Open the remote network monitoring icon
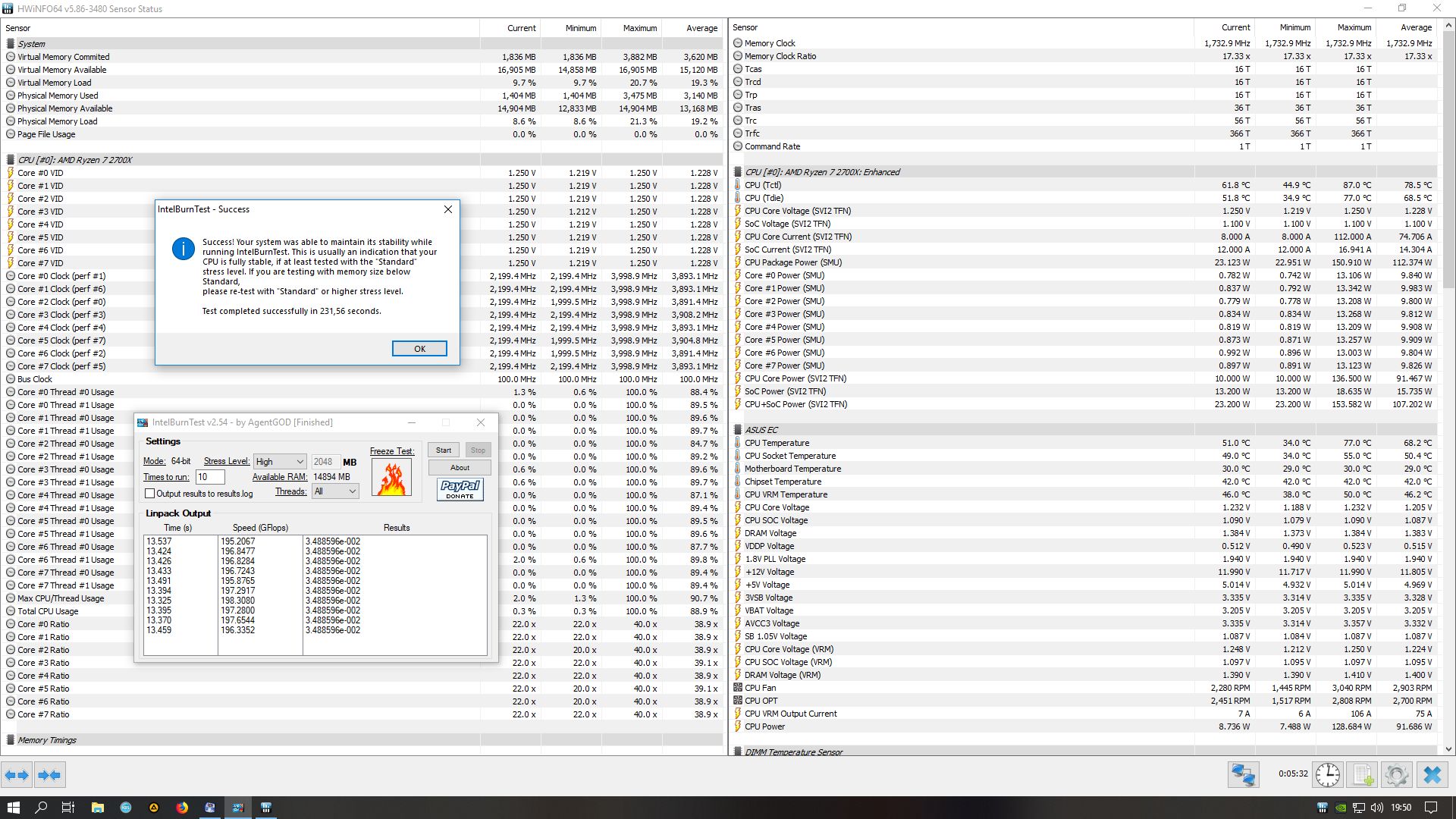The height and width of the screenshot is (819, 1456). click(x=1243, y=775)
